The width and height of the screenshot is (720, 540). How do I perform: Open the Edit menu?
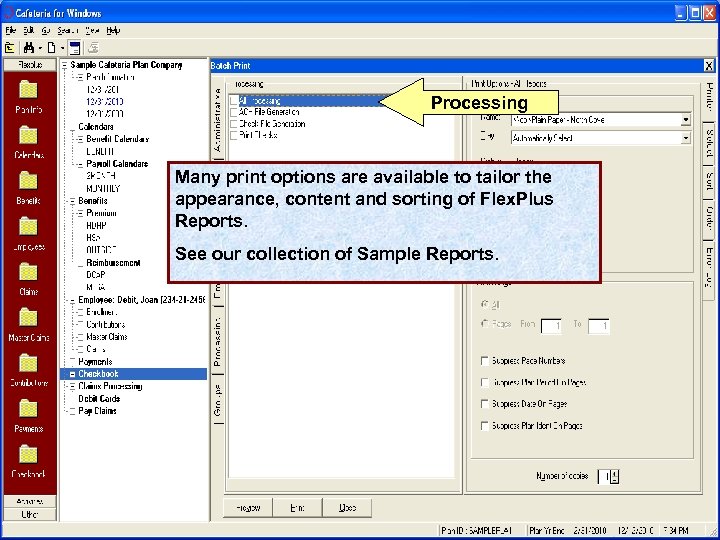(28, 30)
